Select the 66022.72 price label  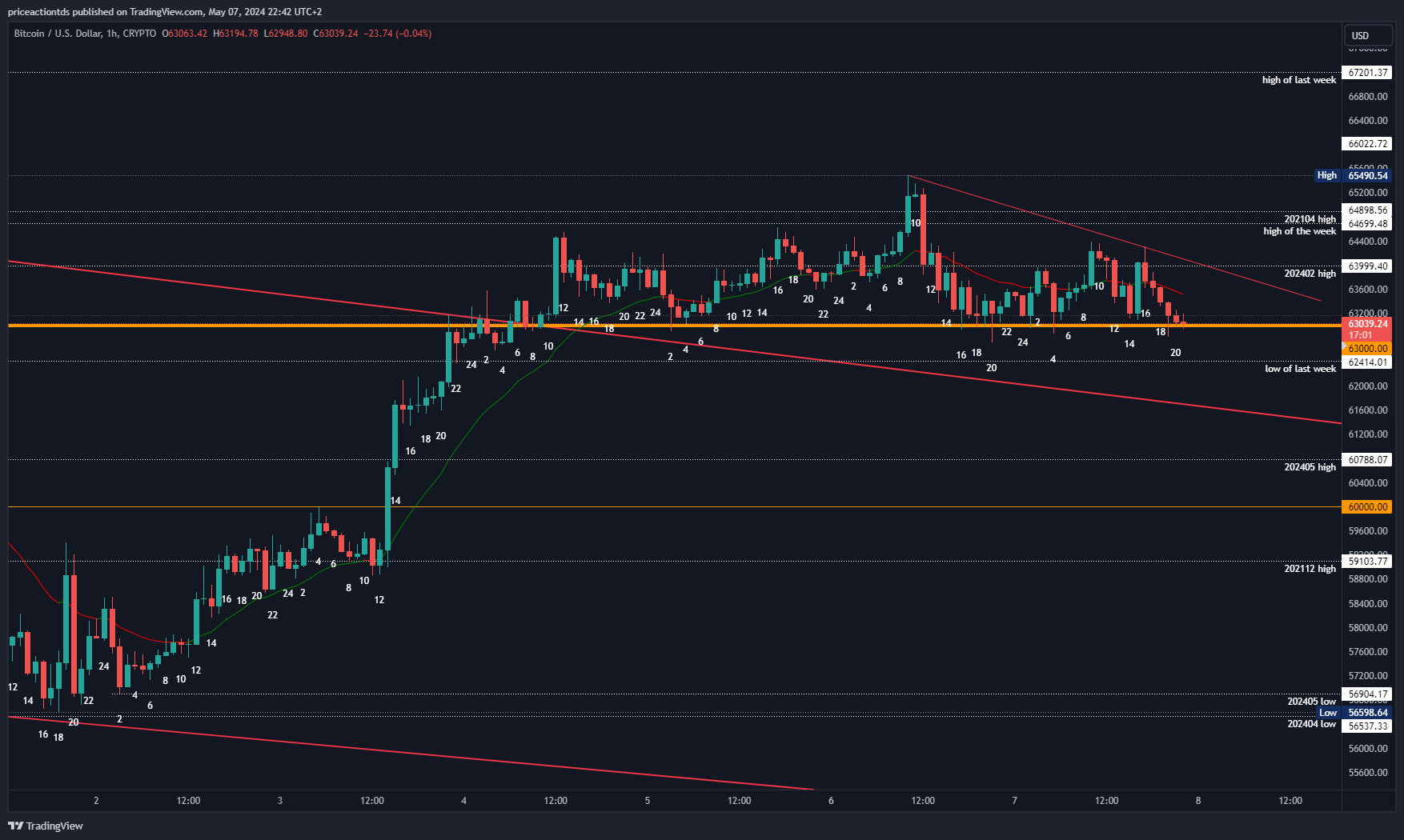(x=1367, y=144)
